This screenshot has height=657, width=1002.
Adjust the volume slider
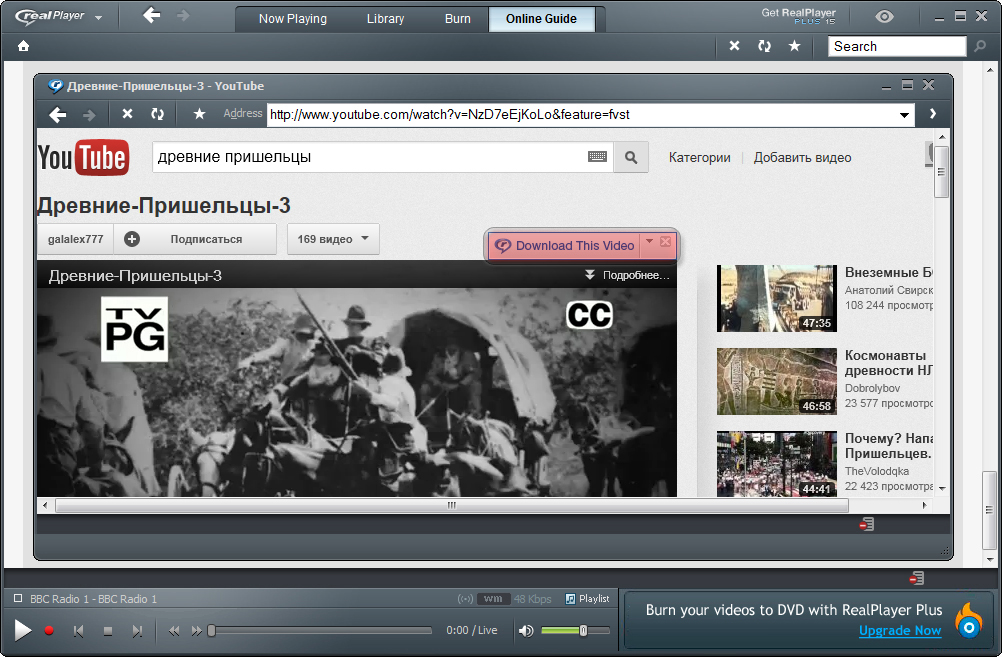click(574, 631)
